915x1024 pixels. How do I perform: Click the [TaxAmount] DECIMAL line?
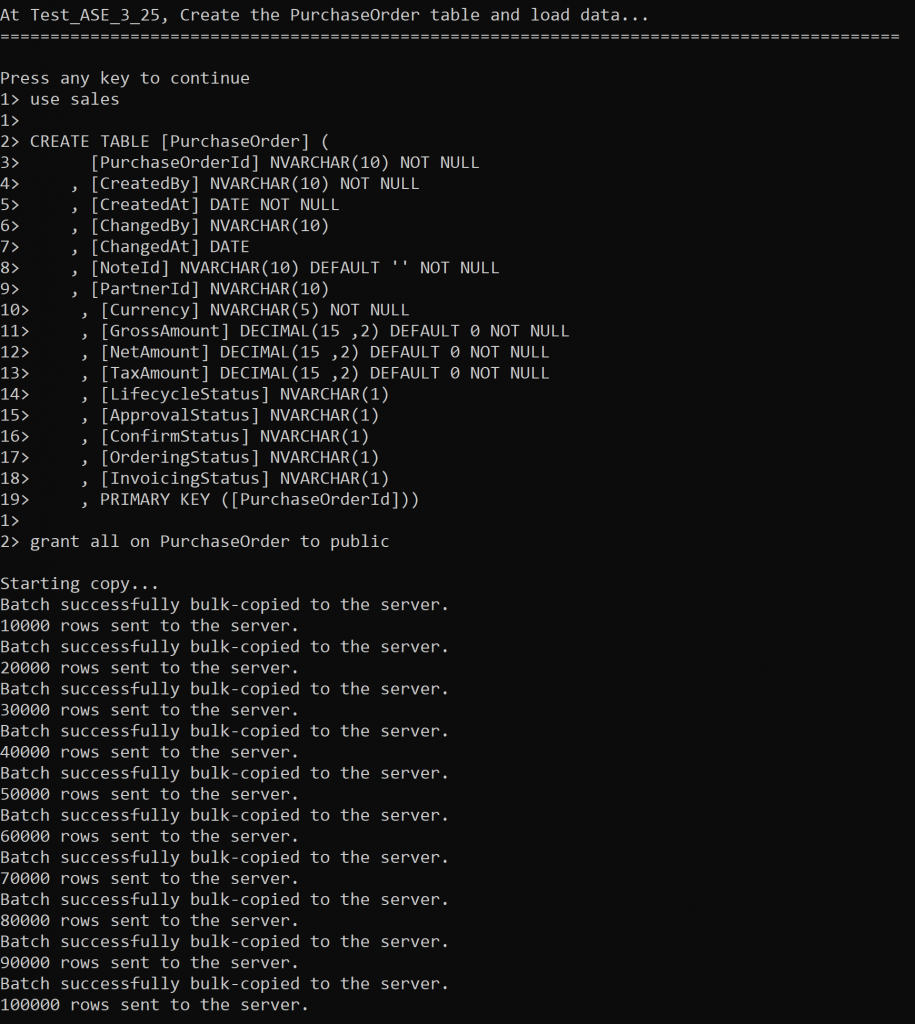(x=315, y=373)
